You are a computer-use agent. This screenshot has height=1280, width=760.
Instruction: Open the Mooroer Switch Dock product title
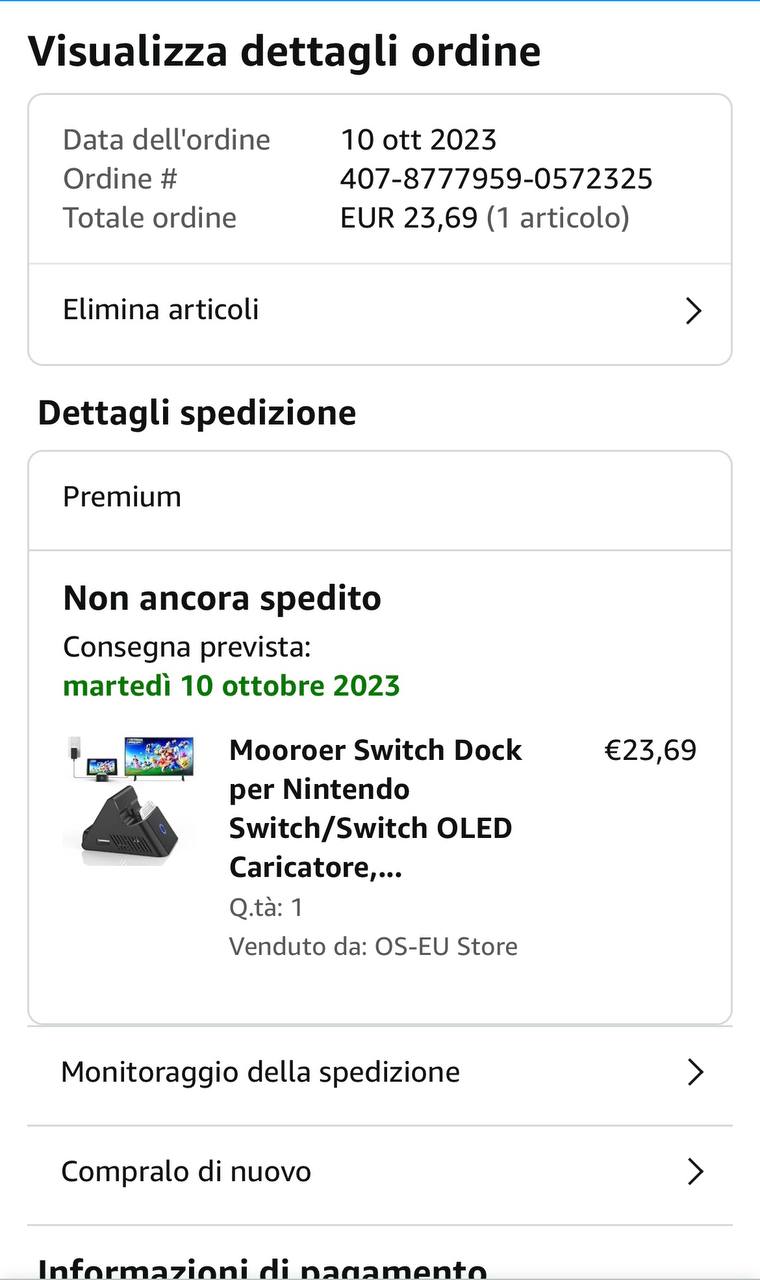[x=375, y=808]
